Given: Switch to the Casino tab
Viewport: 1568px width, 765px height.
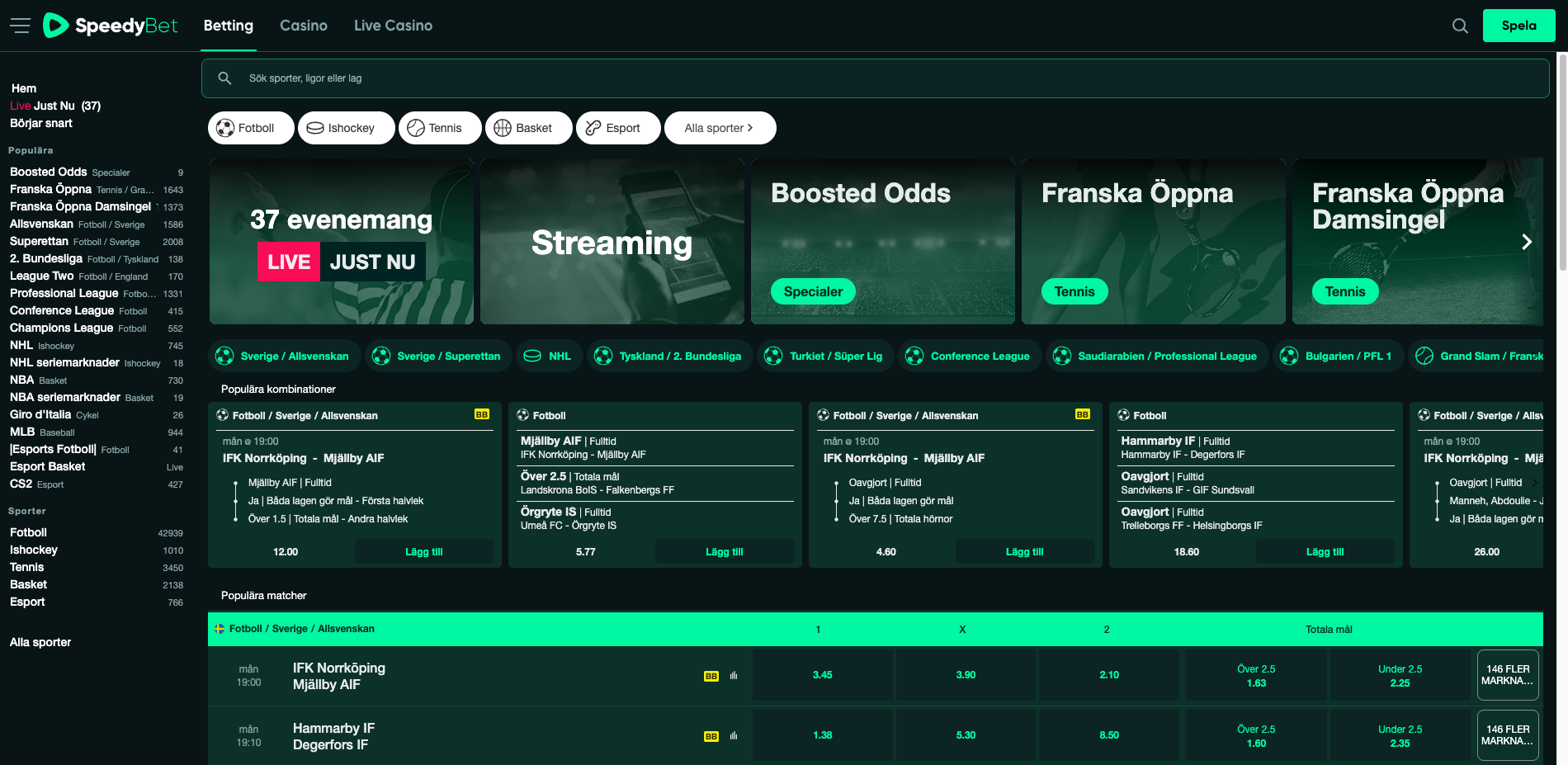Looking at the screenshot, I should coord(304,26).
